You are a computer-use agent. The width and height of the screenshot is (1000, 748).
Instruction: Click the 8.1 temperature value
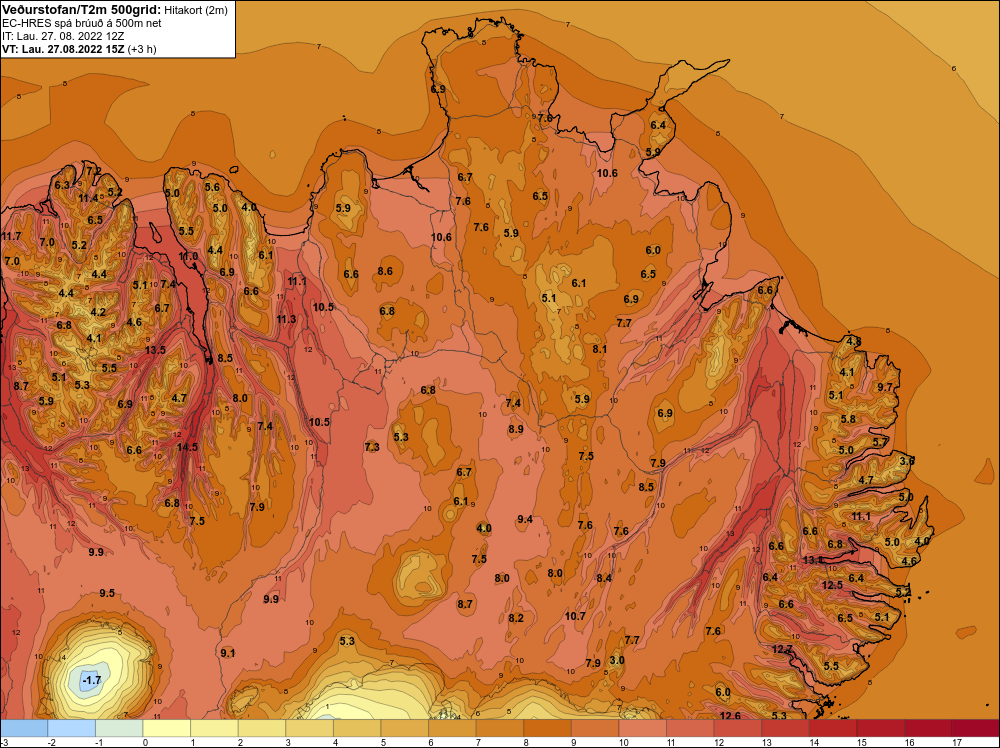[599, 349]
